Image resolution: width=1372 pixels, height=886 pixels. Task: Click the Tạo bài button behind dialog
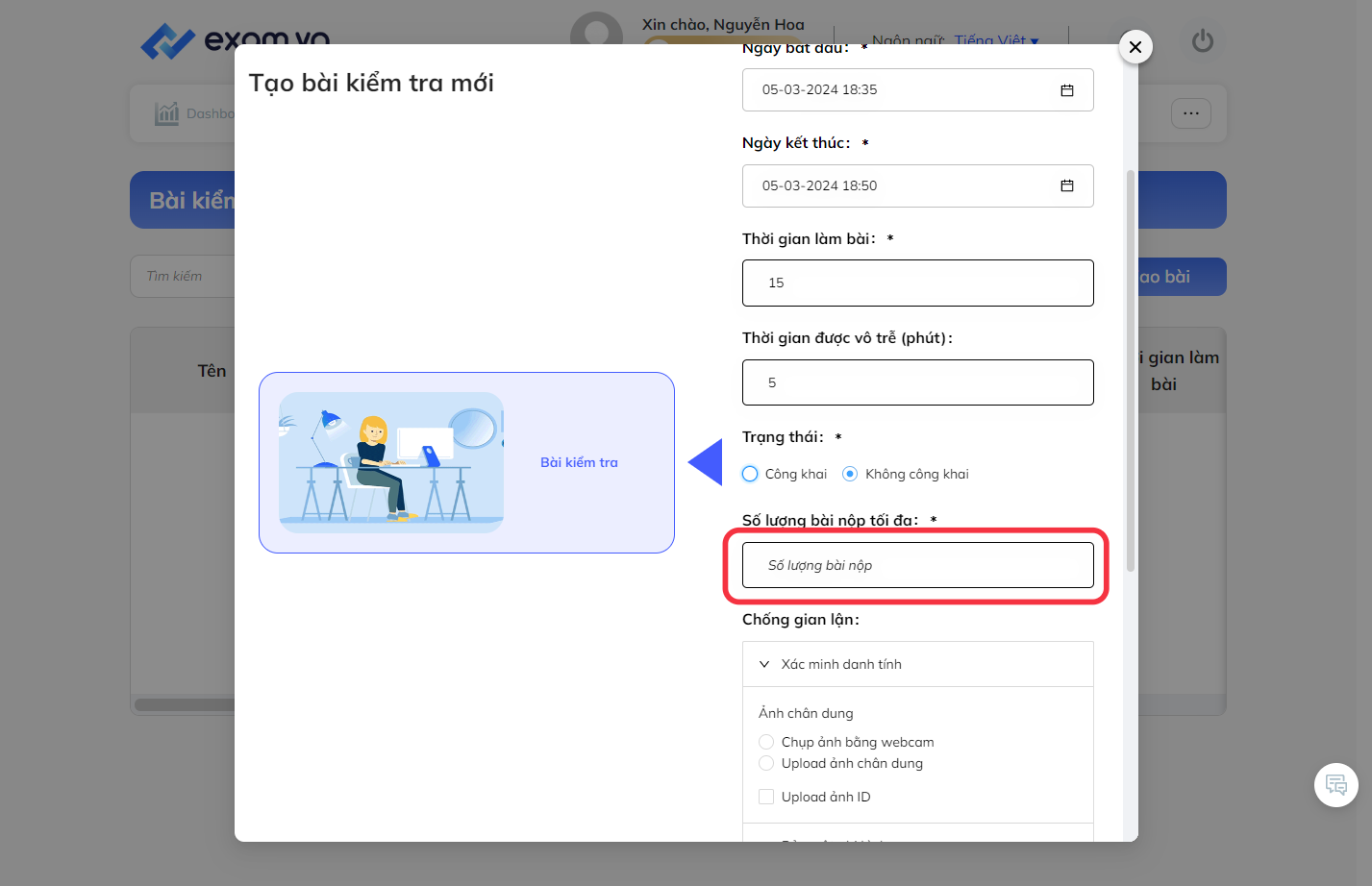click(1182, 277)
